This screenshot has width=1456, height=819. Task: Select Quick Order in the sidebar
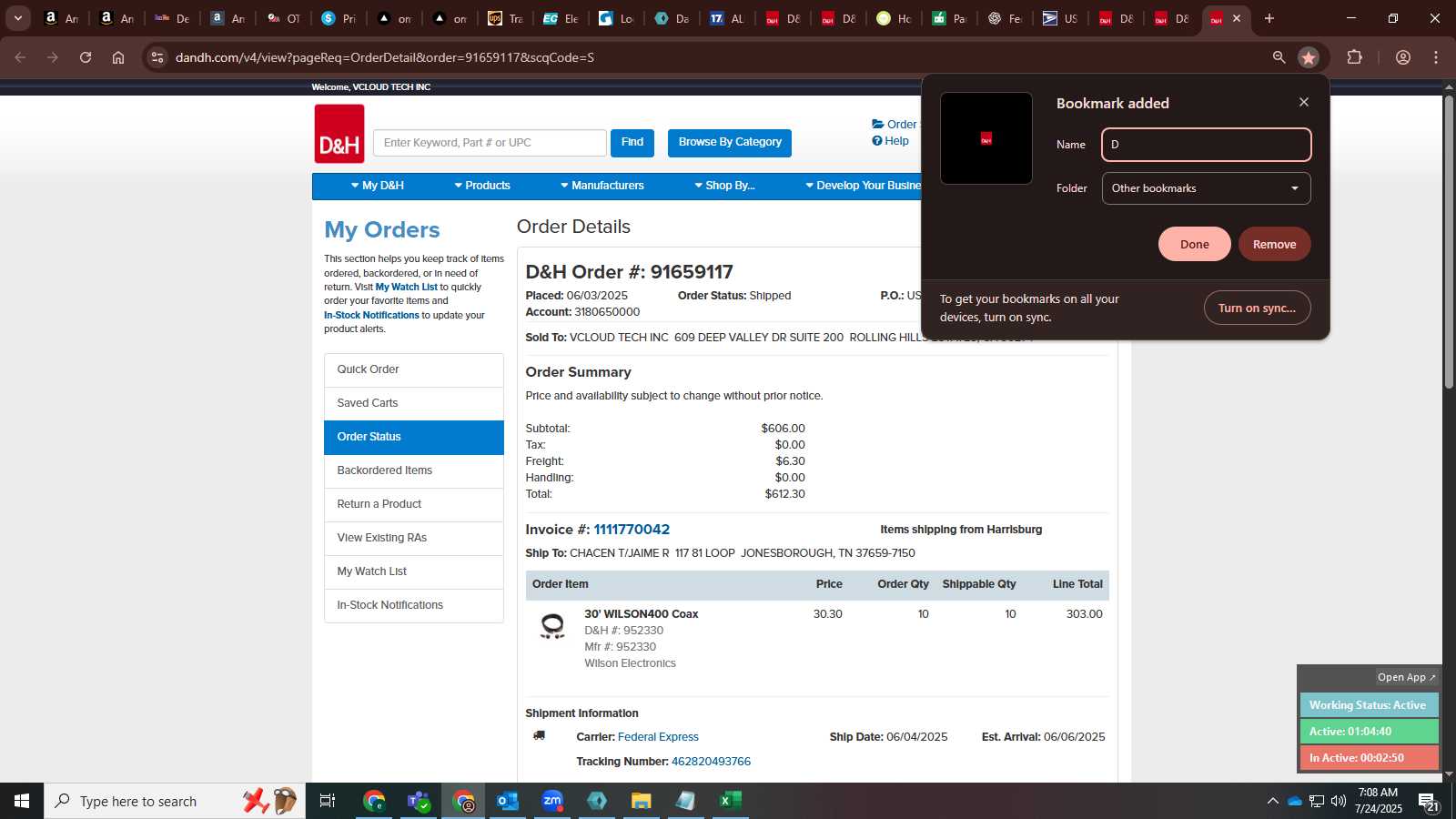coord(414,369)
